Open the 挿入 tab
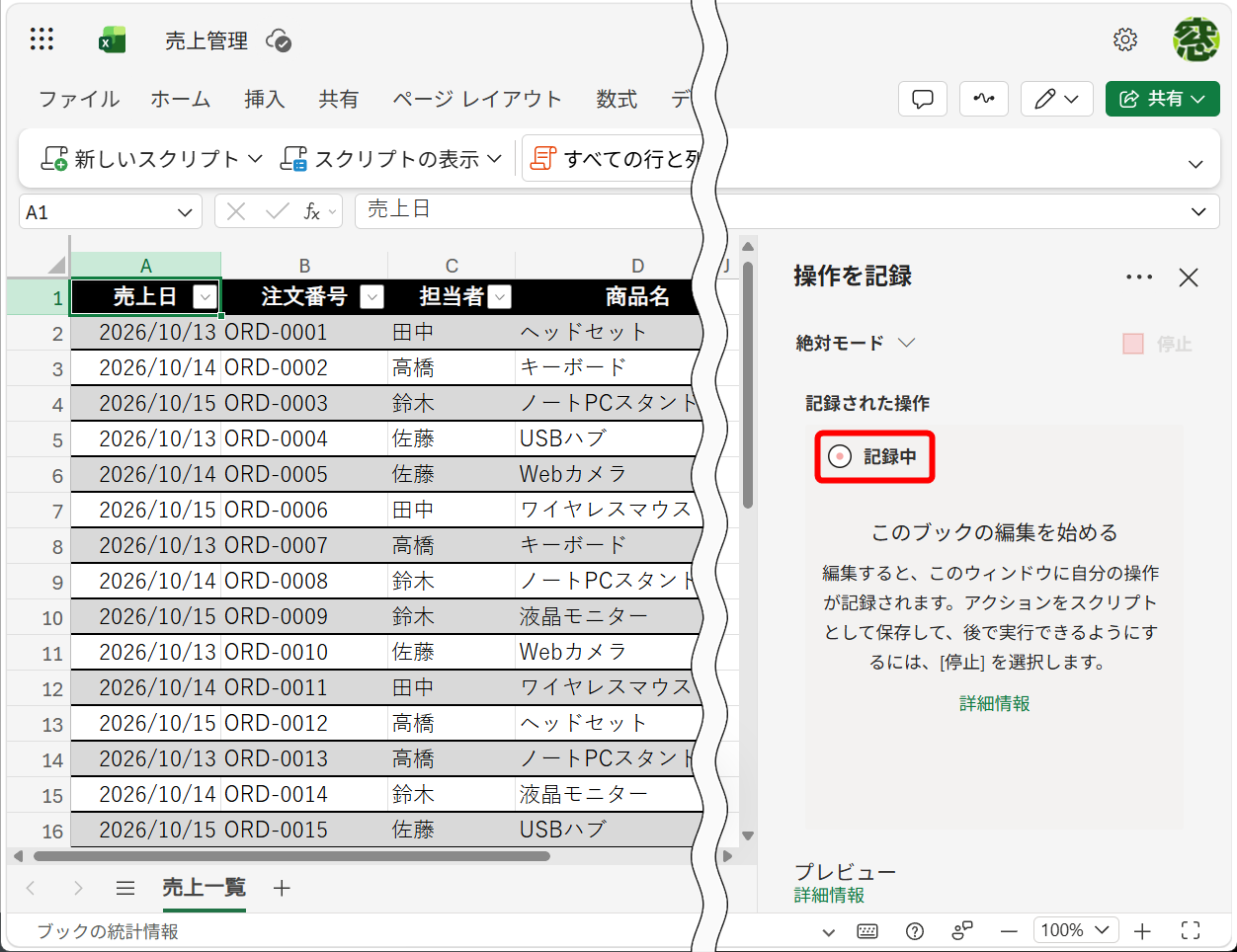 click(264, 99)
